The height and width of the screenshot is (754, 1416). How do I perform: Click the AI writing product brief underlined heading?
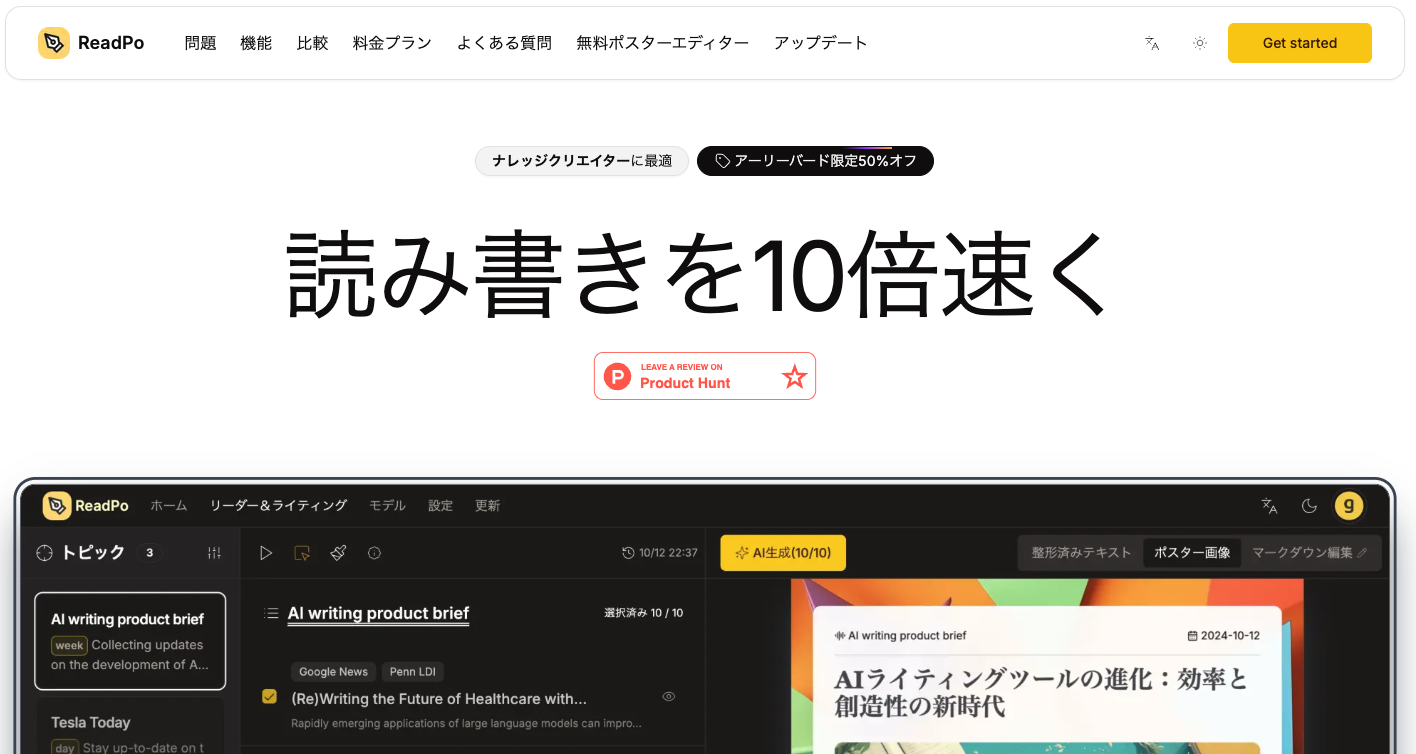coord(378,614)
